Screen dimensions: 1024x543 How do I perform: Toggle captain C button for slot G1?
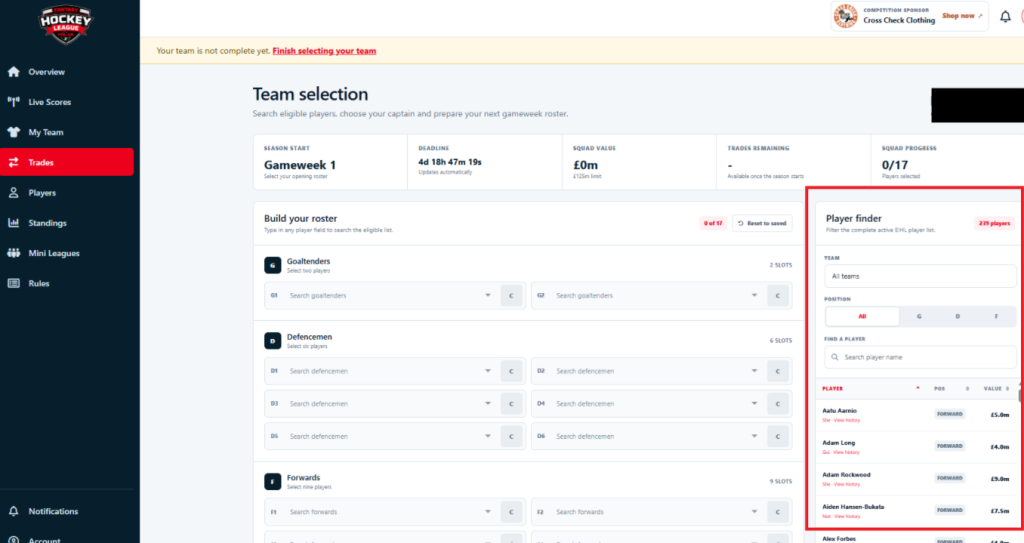point(511,295)
